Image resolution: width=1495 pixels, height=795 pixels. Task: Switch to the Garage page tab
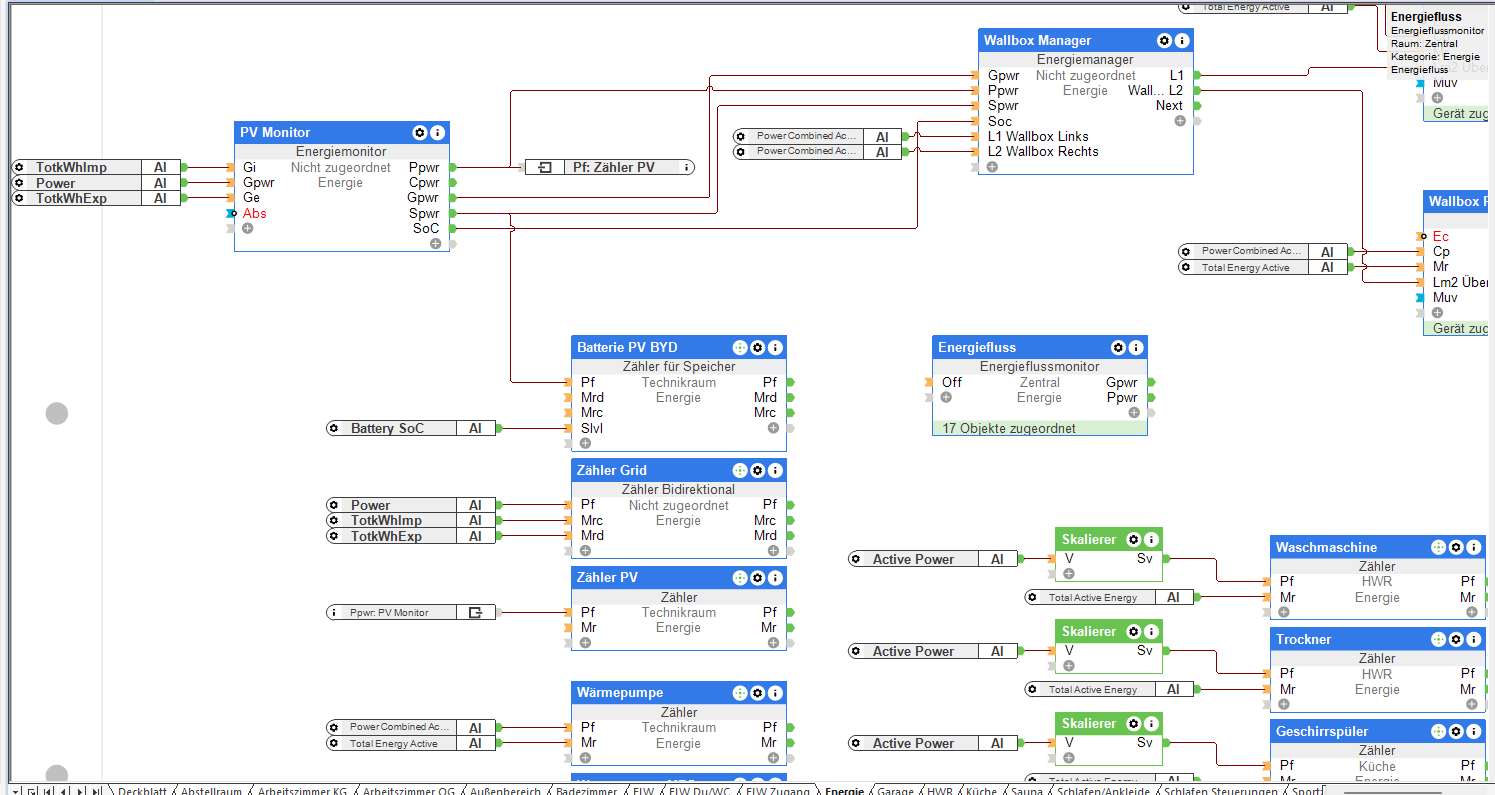pos(895,790)
